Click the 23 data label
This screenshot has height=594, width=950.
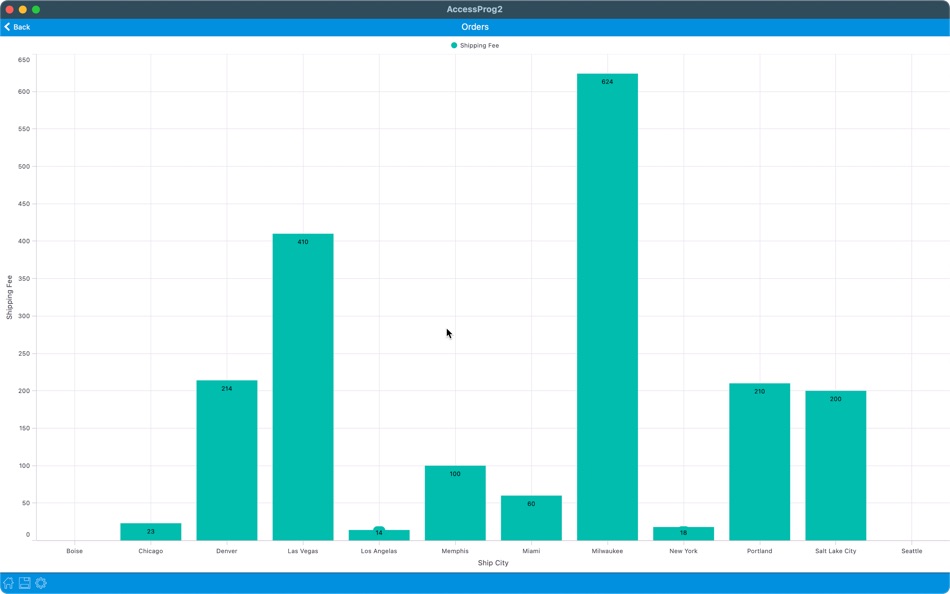click(151, 532)
